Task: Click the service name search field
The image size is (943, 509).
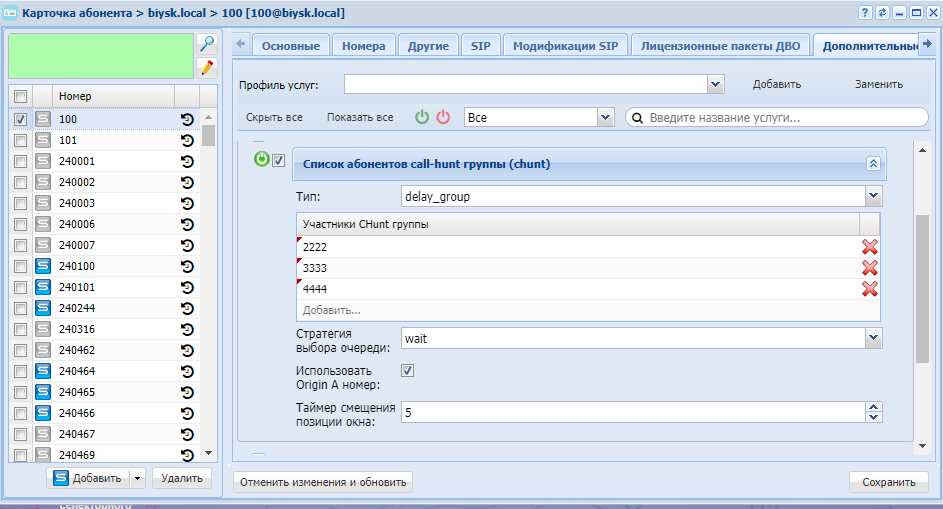Action: 785,117
